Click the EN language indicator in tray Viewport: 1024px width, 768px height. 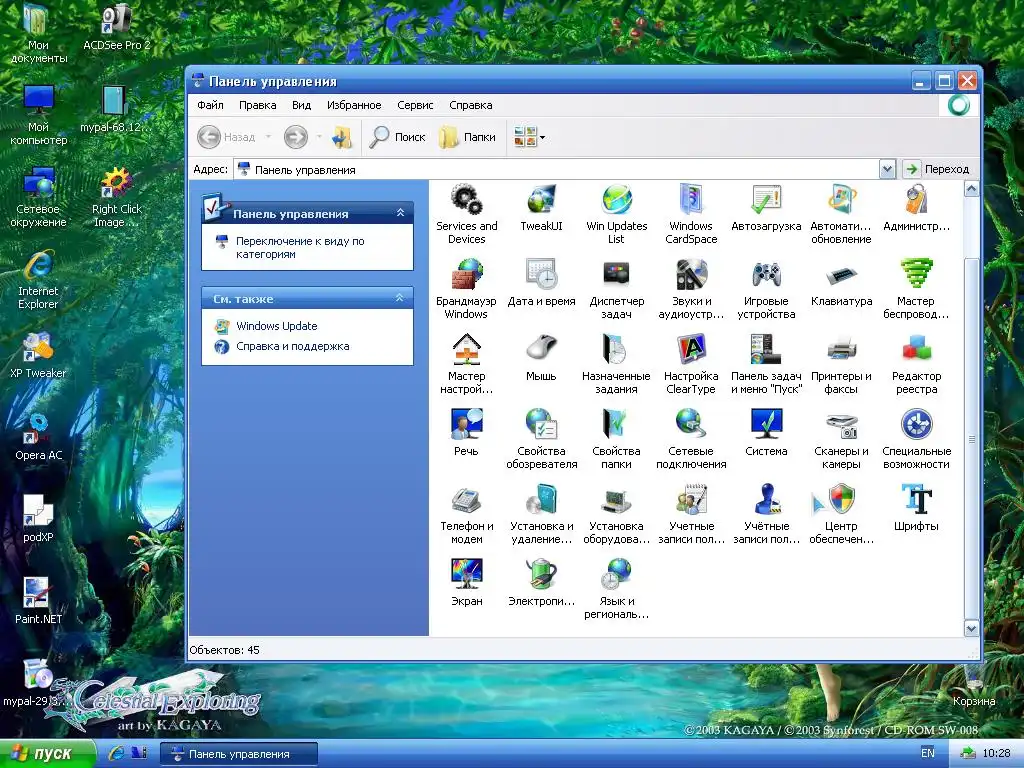click(x=927, y=753)
